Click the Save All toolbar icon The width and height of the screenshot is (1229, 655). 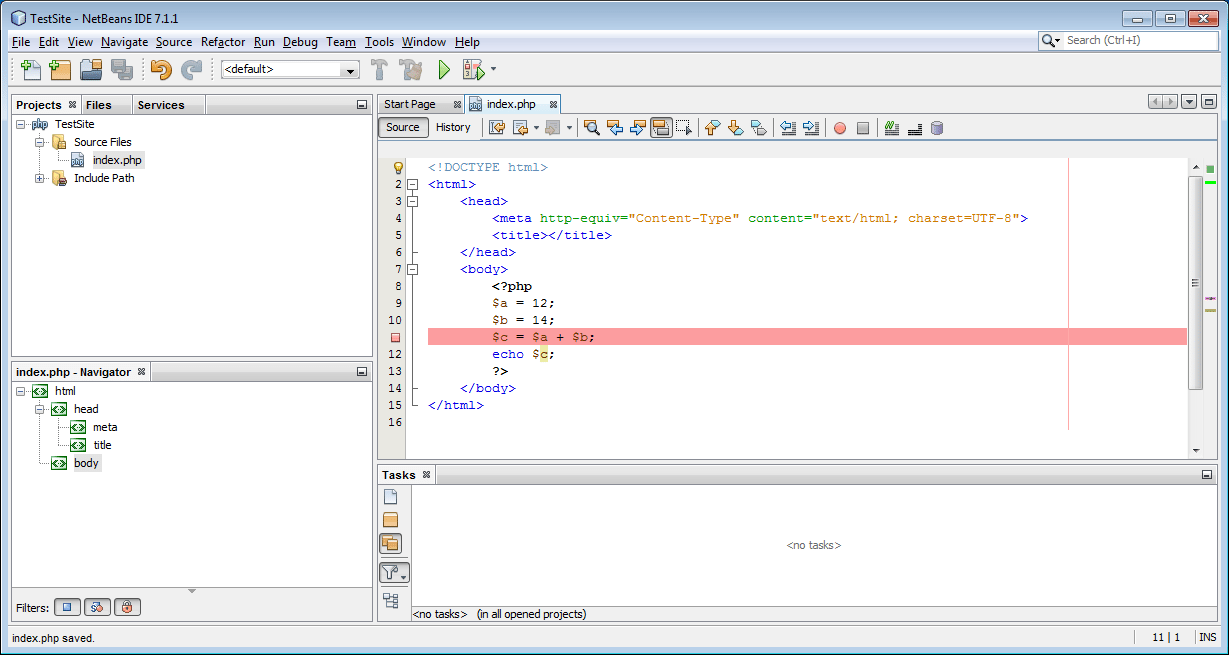(122, 70)
